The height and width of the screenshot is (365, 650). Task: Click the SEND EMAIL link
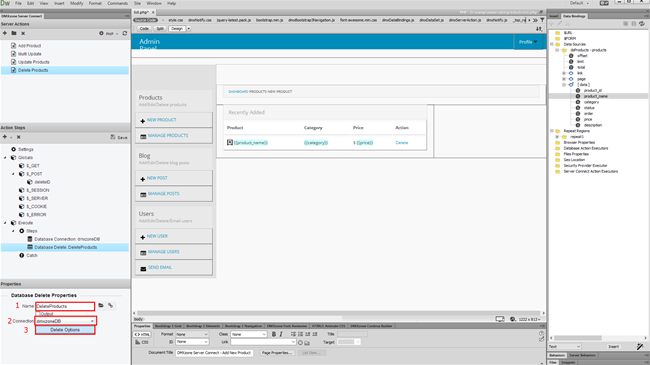point(160,268)
